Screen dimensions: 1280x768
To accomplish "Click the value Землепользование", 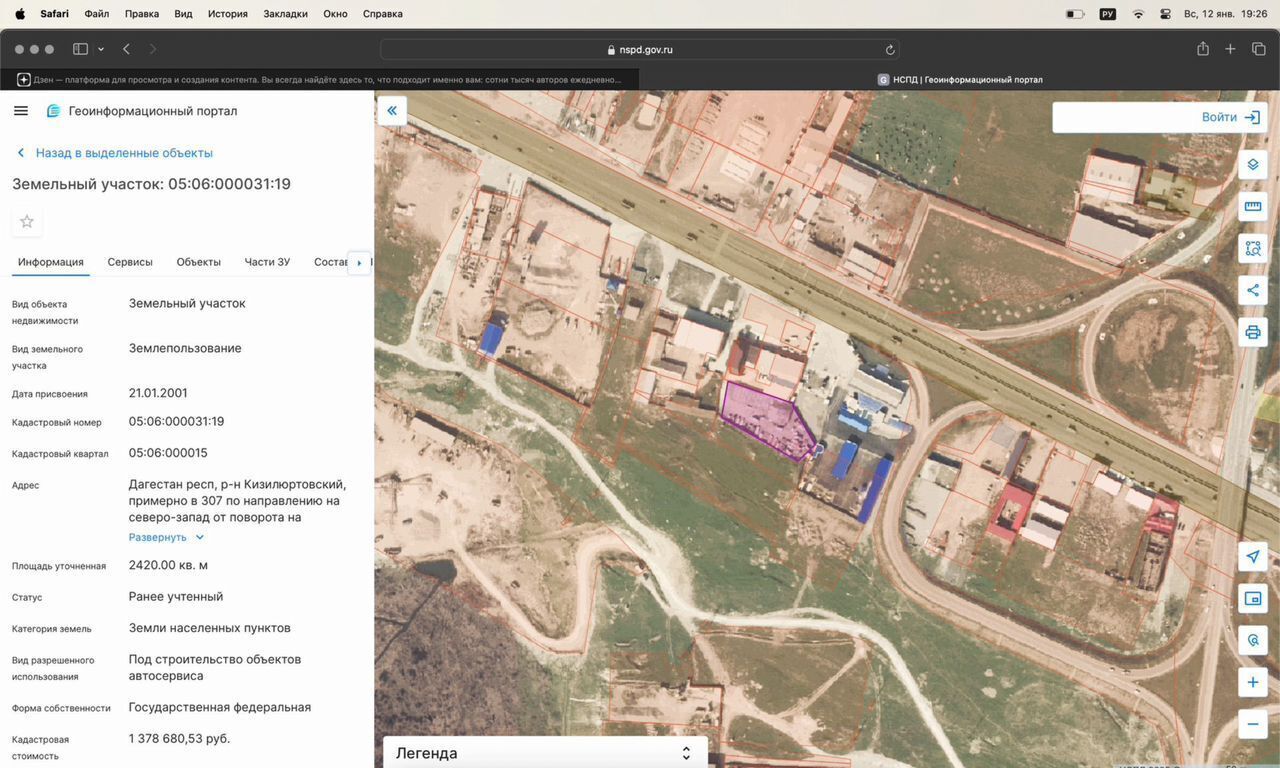I will [185, 348].
